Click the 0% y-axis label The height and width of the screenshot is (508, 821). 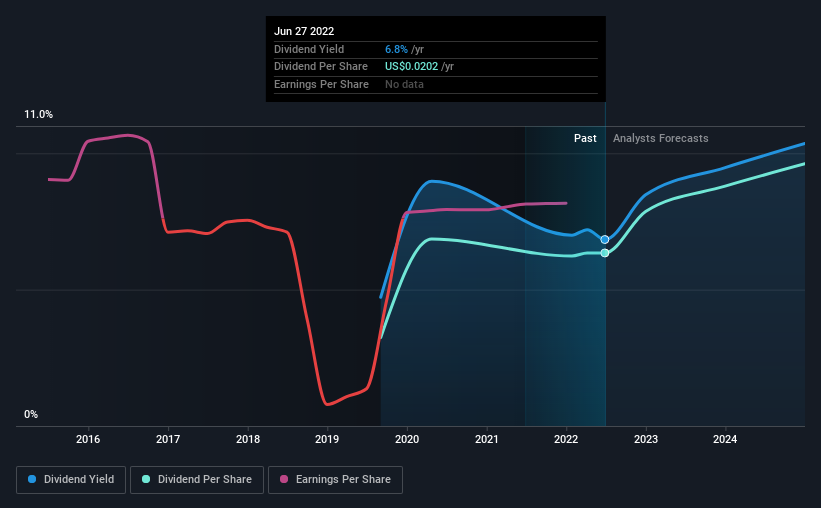tap(31, 415)
